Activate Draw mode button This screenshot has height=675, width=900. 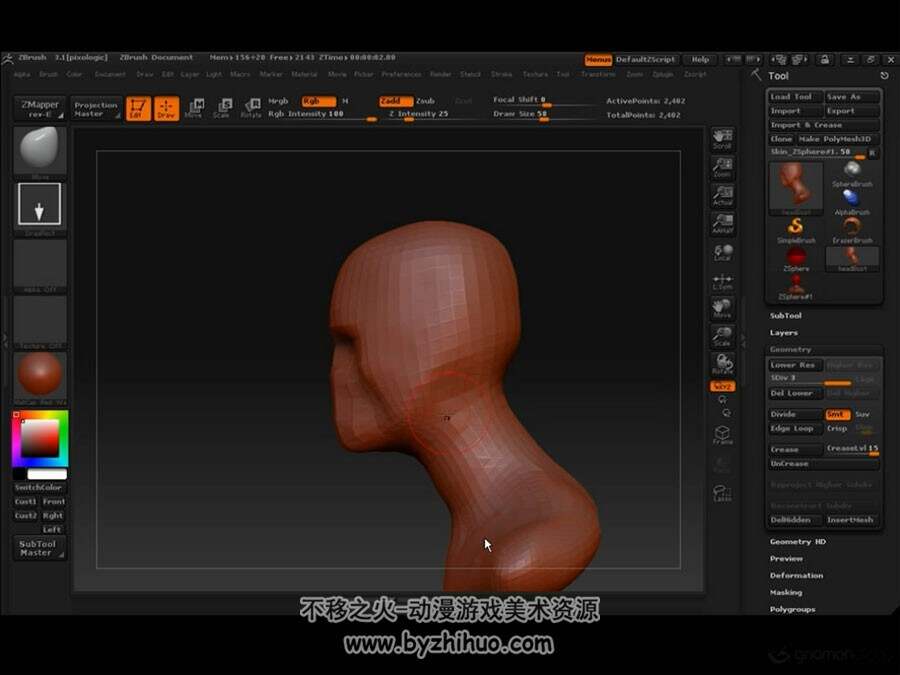click(166, 108)
